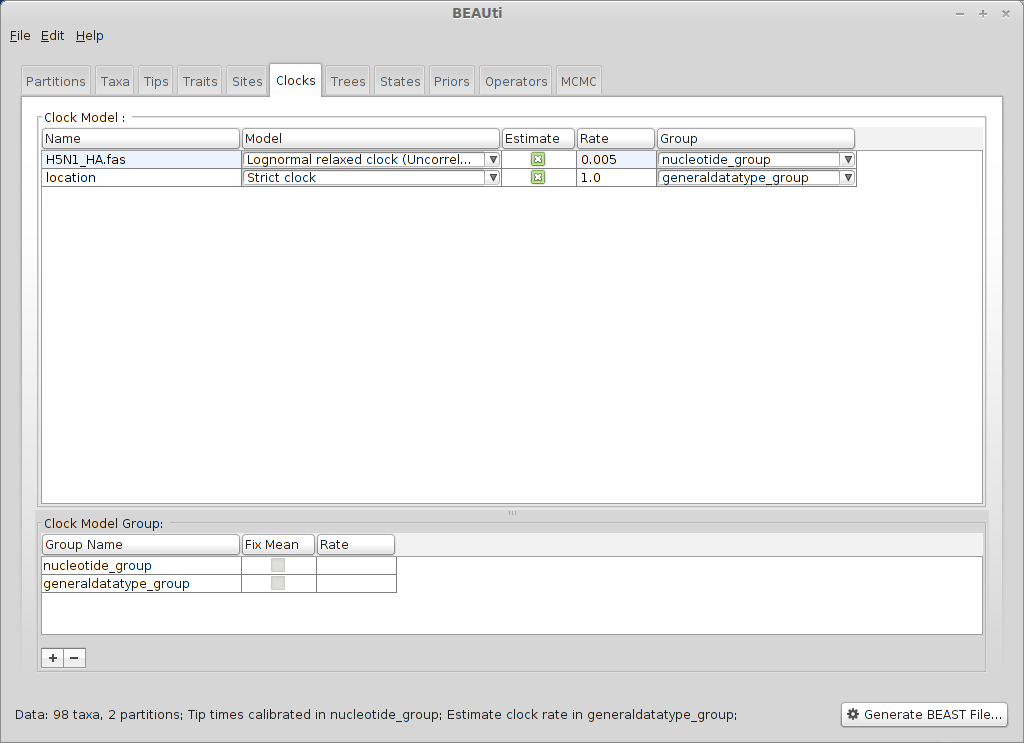Click the plus button to add clock group
Screen dimensions: 1024x743
click(x=52, y=657)
